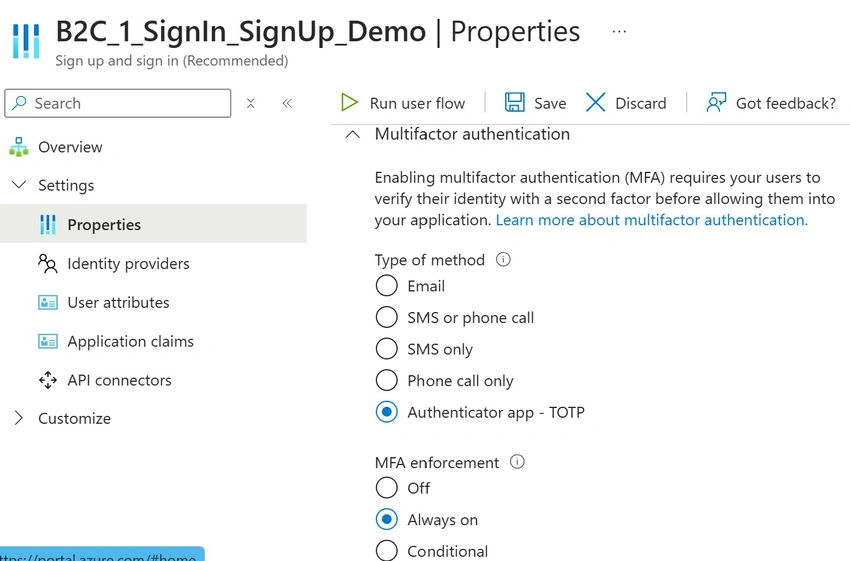
Task: Set MFA enforcement to Always on
Action: click(387, 519)
